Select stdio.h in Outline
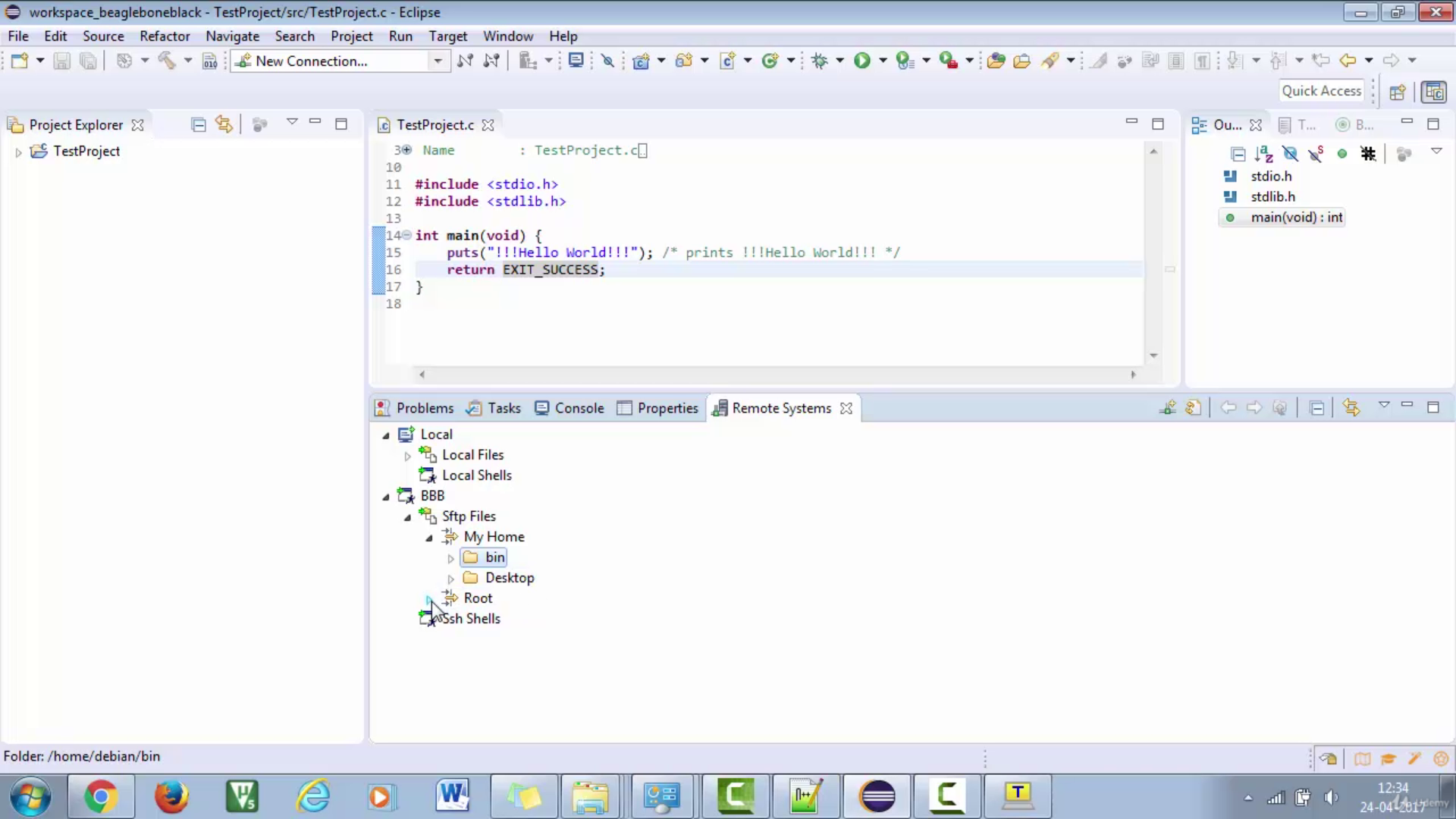This screenshot has width=1456, height=819. (1271, 176)
